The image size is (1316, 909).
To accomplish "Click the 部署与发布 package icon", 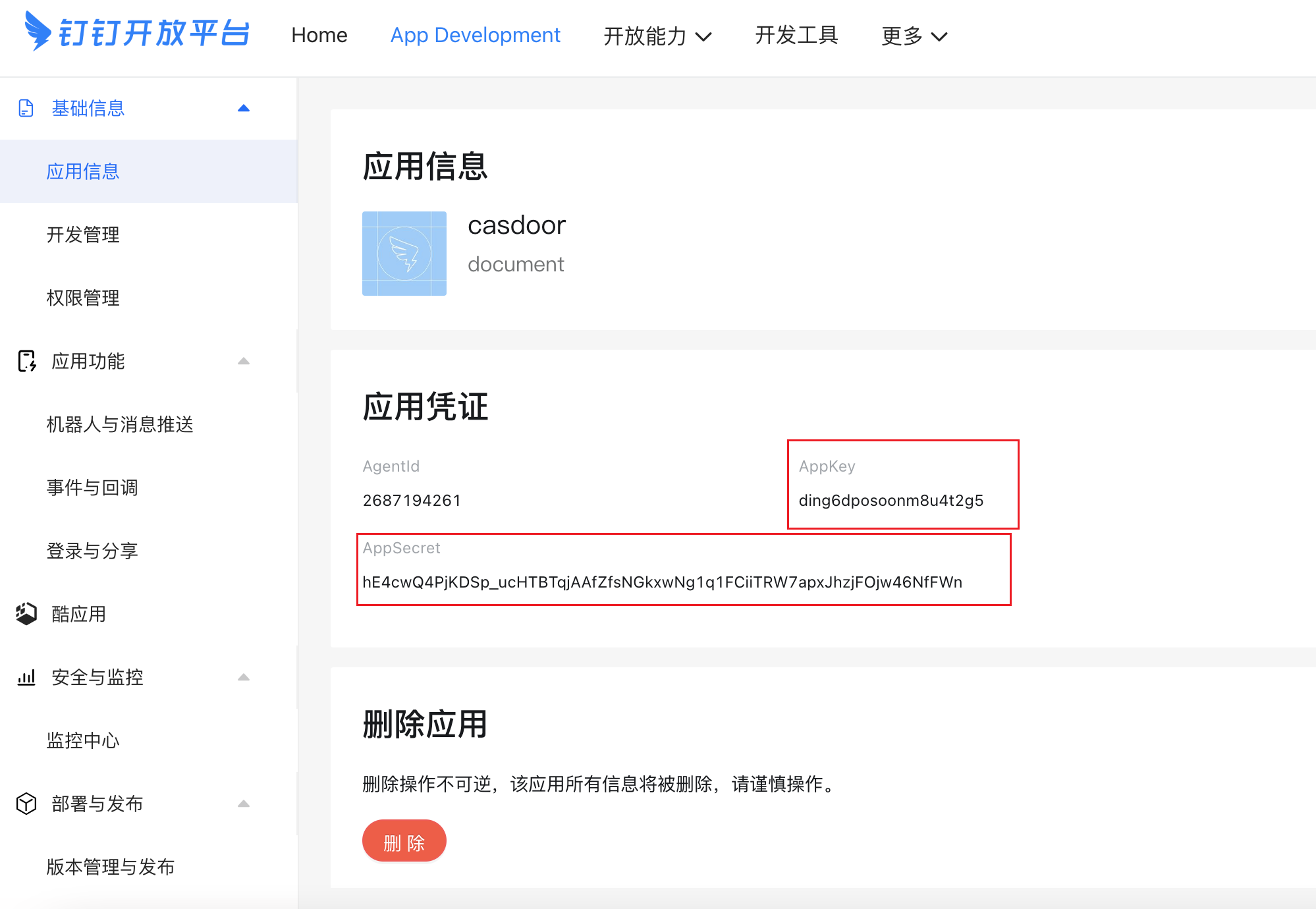I will (x=26, y=804).
